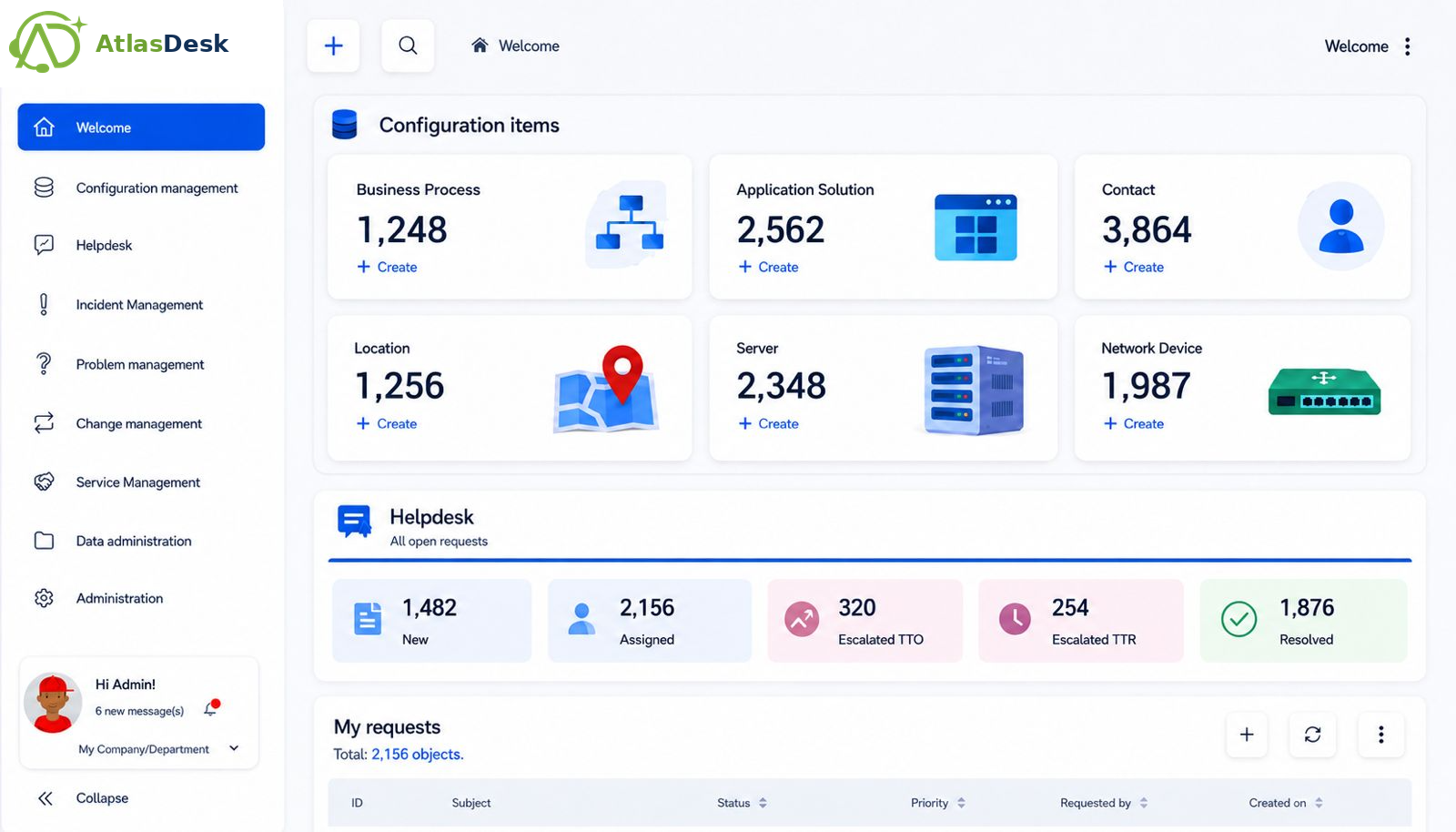
Task: Refresh the My requests list
Action: click(1312, 735)
